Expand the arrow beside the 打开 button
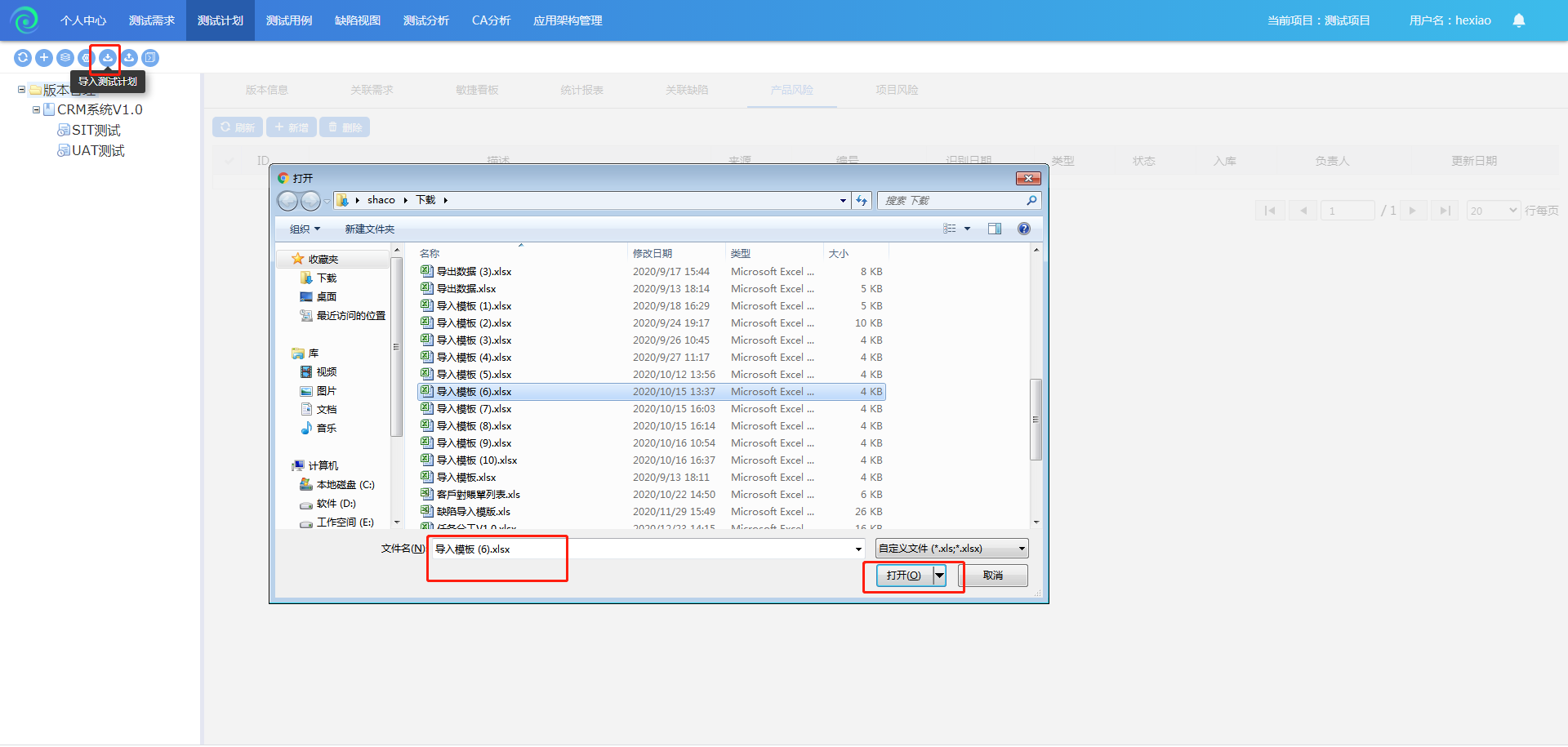Screen dimensions: 1568x747 [x=940, y=576]
